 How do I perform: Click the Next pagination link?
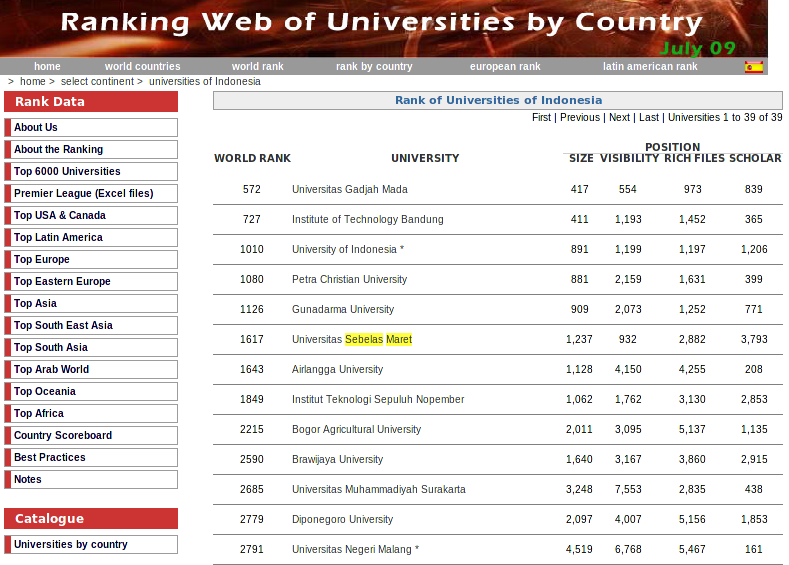(x=619, y=117)
